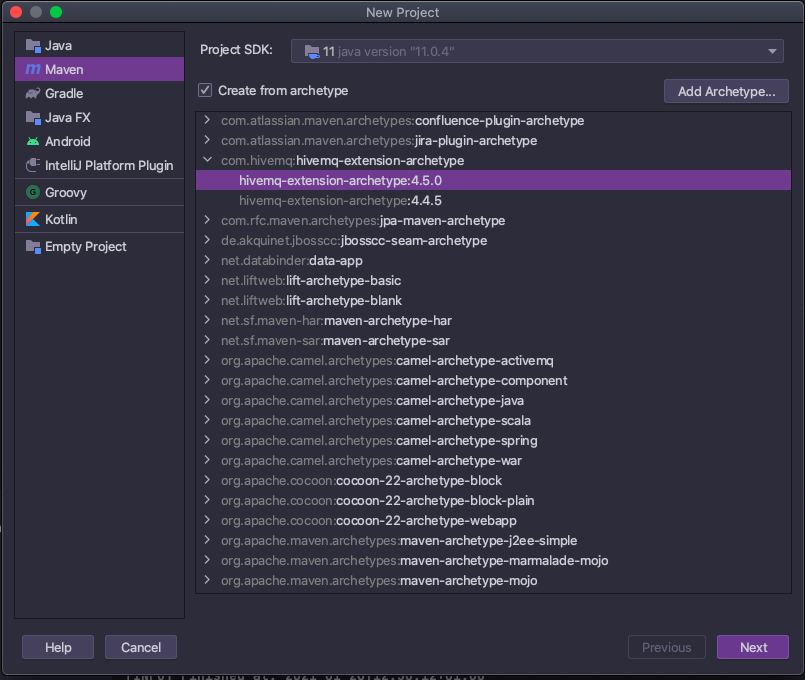Image resolution: width=805 pixels, height=680 pixels.
Task: Click the Add Archetype... button
Action: point(726,91)
